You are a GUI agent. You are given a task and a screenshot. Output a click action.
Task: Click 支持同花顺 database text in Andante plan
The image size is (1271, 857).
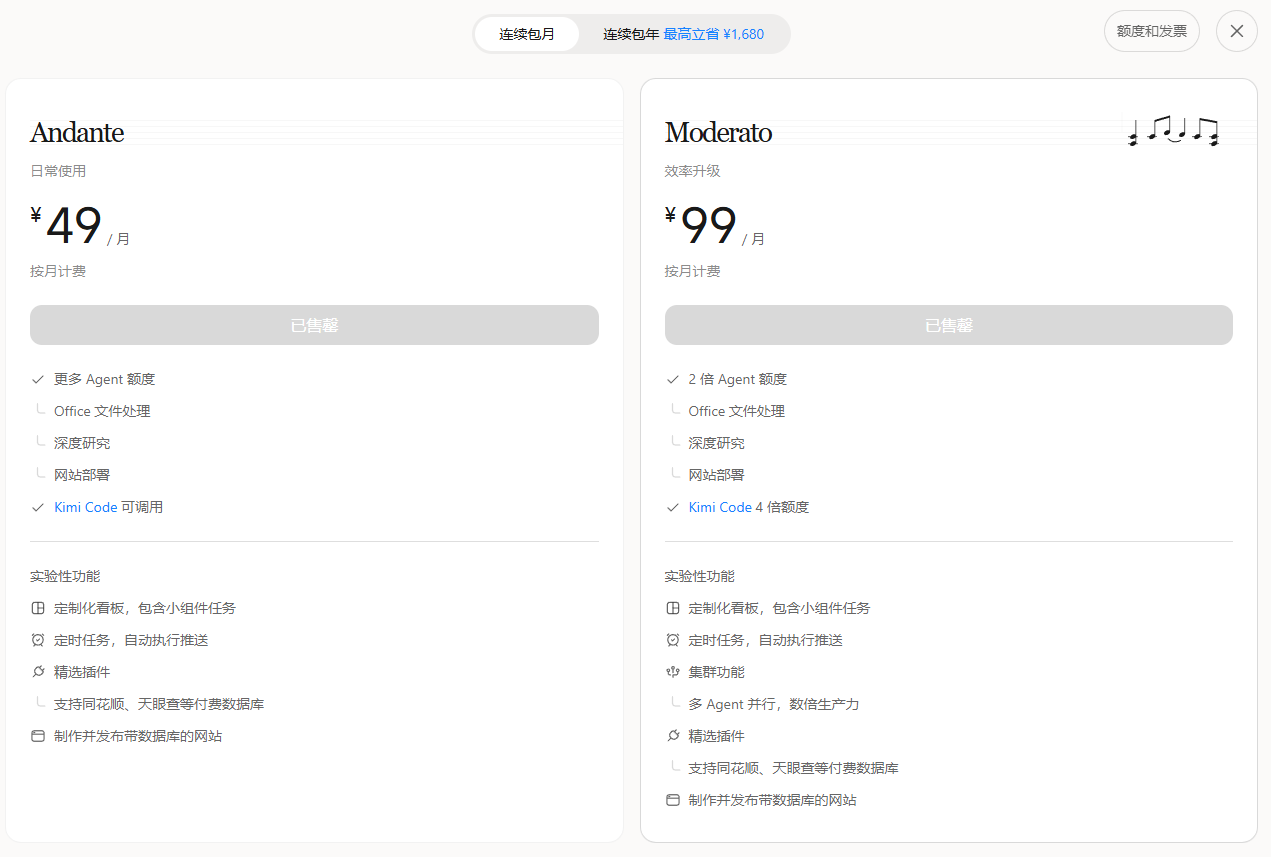click(x=159, y=704)
